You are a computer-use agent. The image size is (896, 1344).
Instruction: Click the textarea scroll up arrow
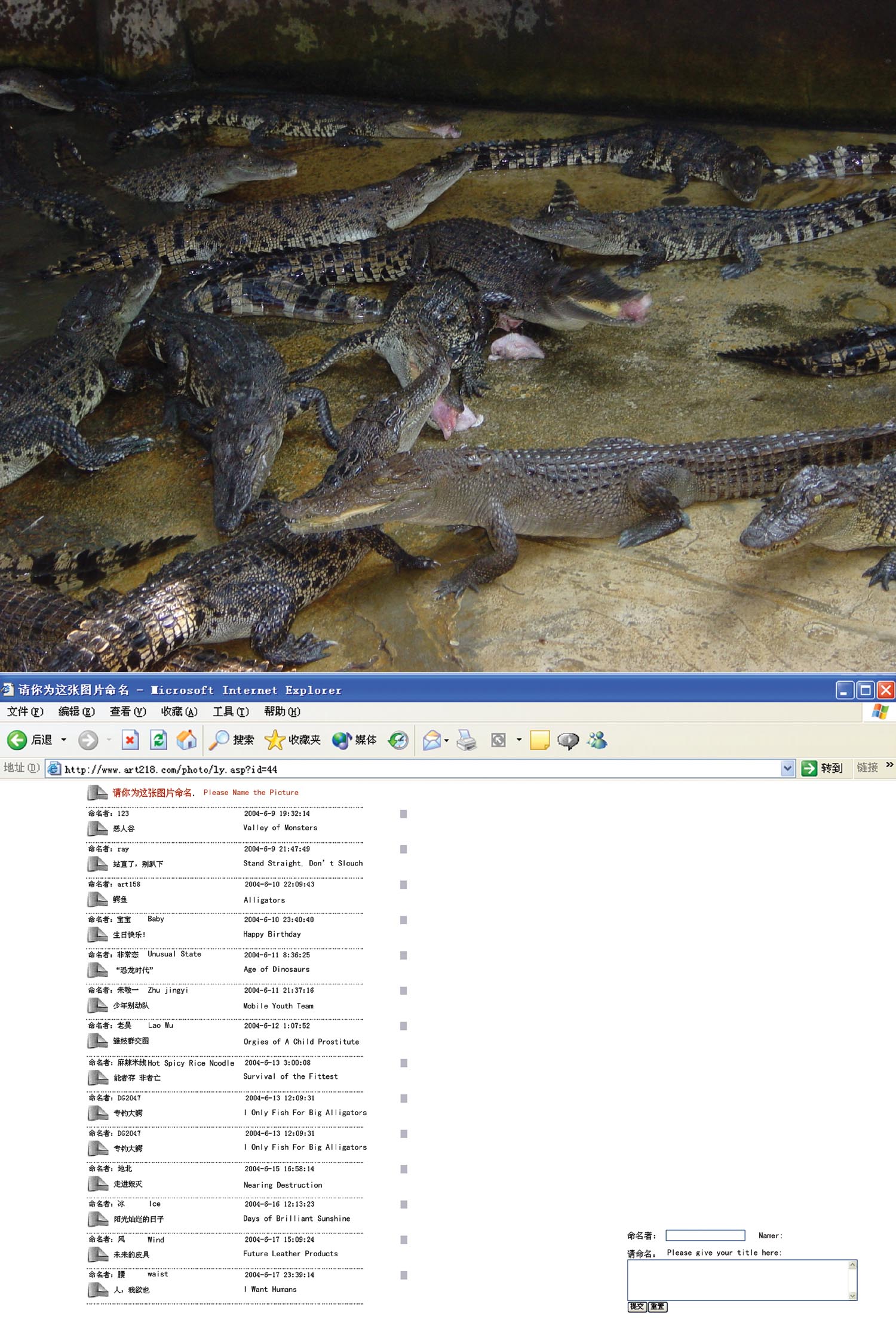(852, 1265)
